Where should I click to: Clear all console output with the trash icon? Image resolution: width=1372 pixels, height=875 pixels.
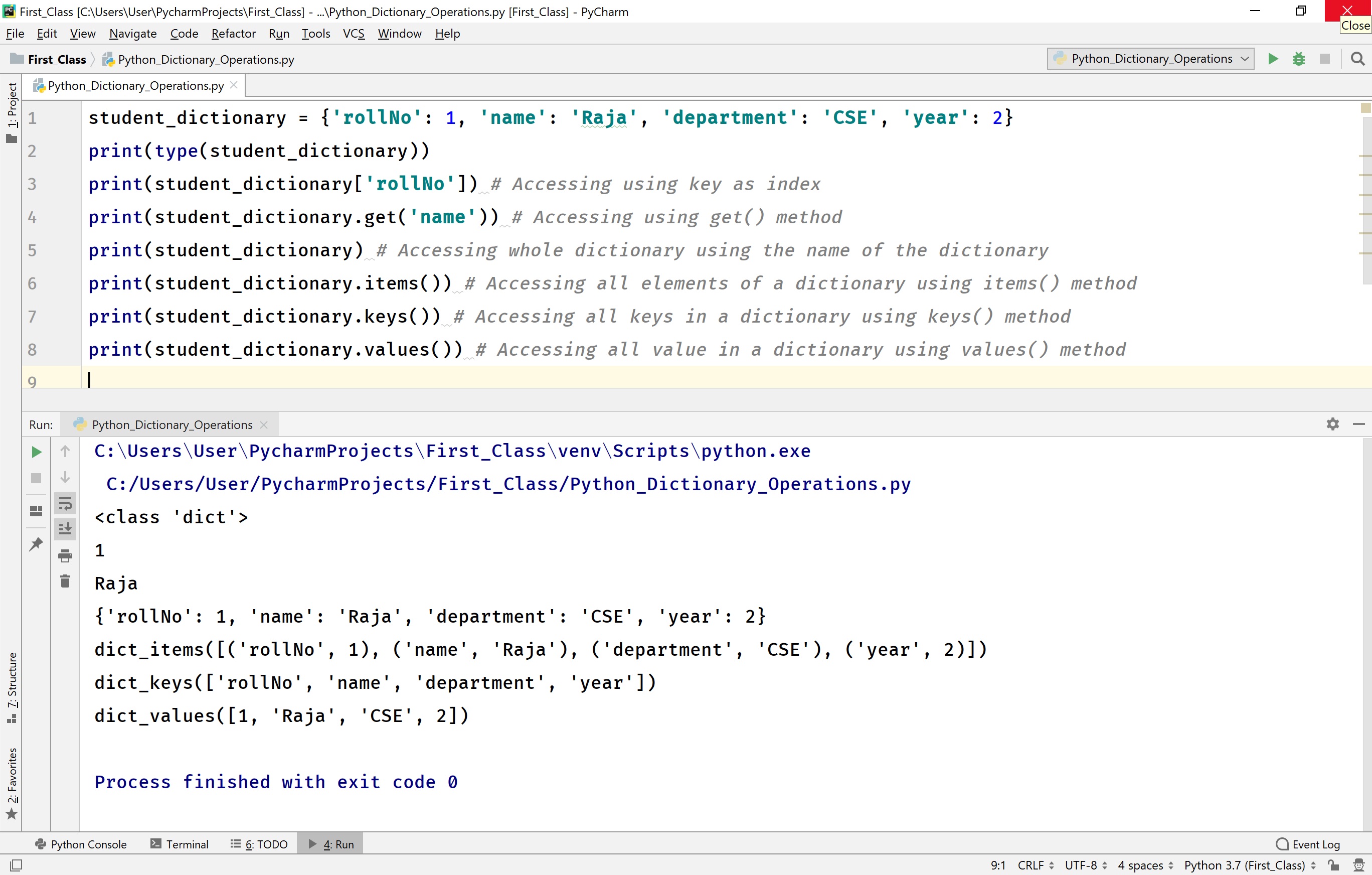click(65, 581)
